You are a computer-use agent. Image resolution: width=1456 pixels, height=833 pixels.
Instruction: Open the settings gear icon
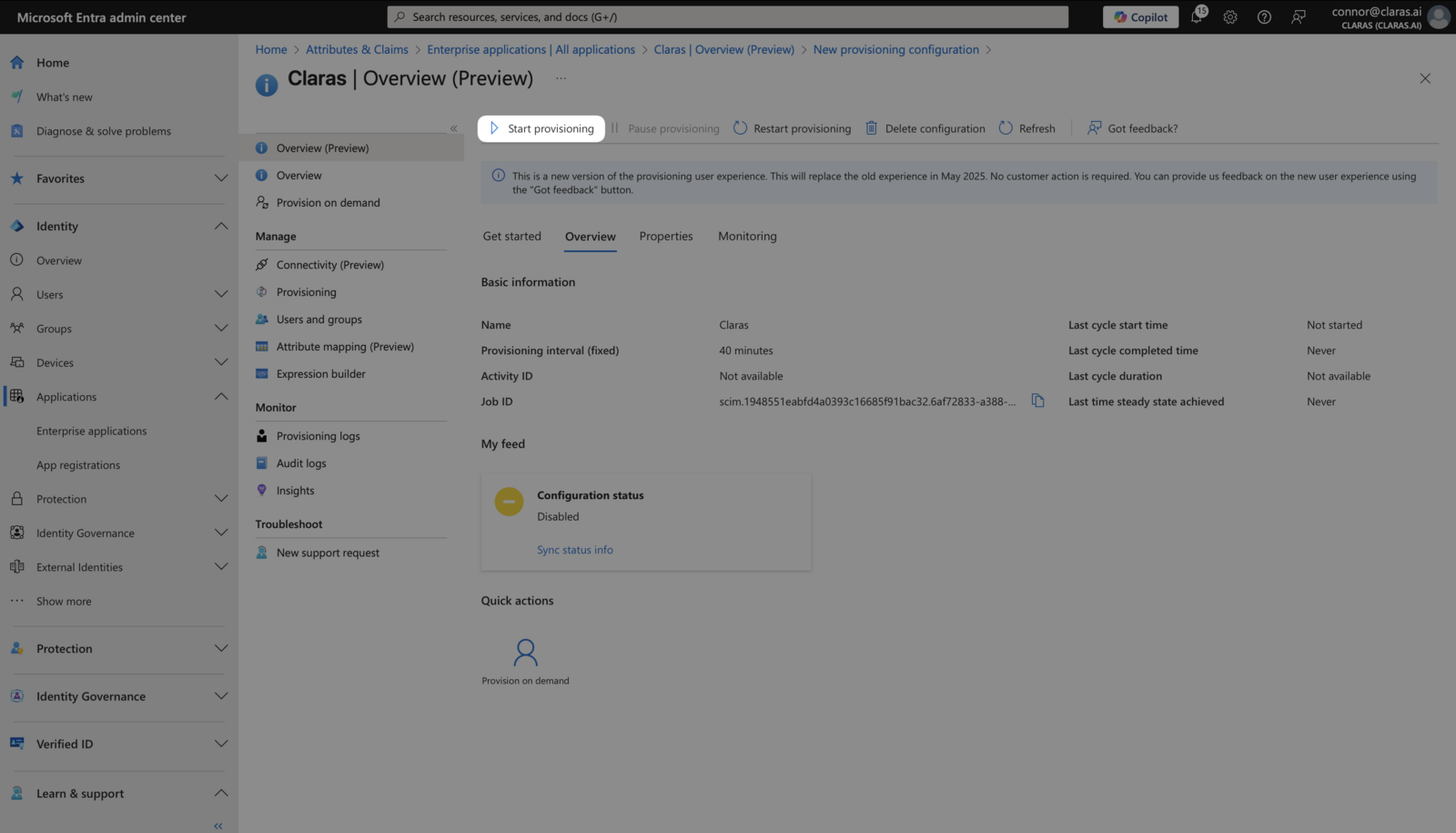click(x=1230, y=16)
